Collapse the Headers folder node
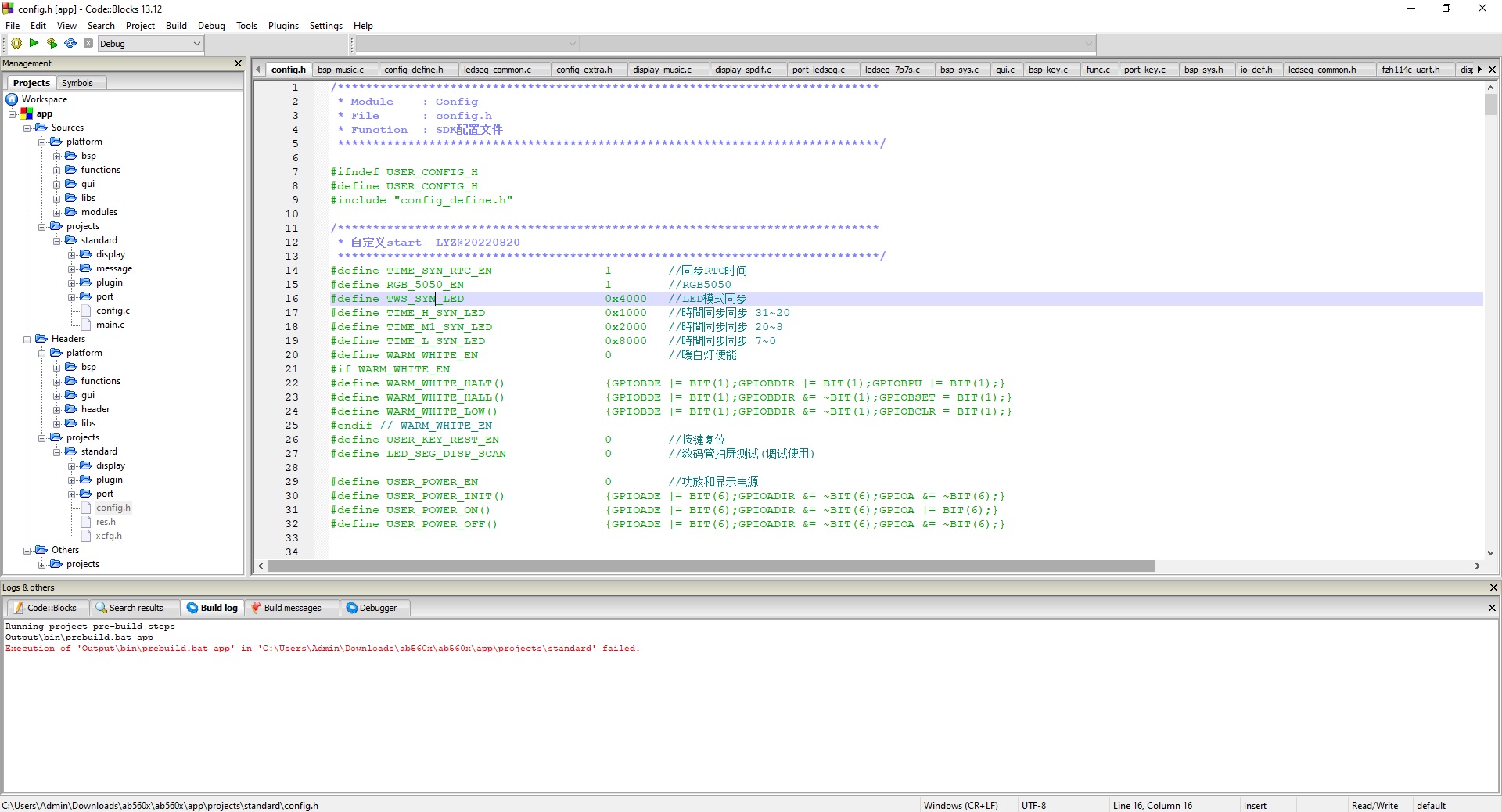 (x=27, y=339)
